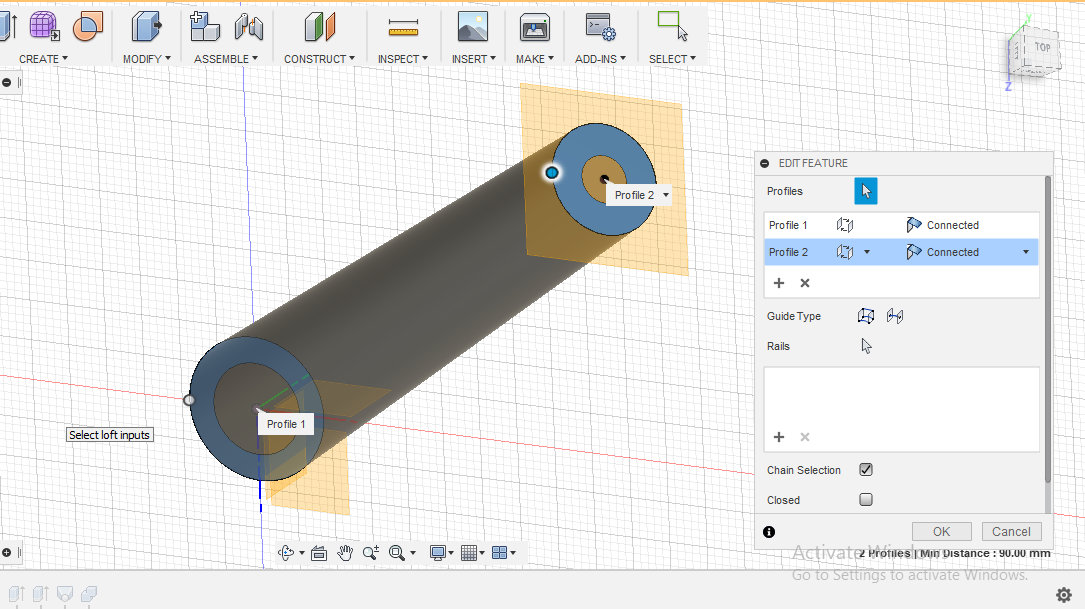Click the Grid and Snaps icon
The height and width of the screenshot is (609, 1085).
(469, 552)
